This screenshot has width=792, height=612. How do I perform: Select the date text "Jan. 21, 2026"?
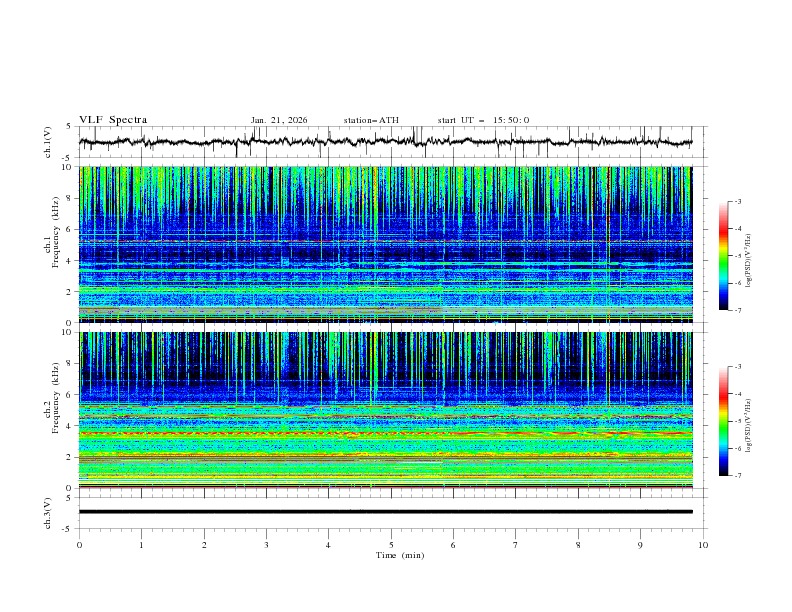tap(279, 120)
